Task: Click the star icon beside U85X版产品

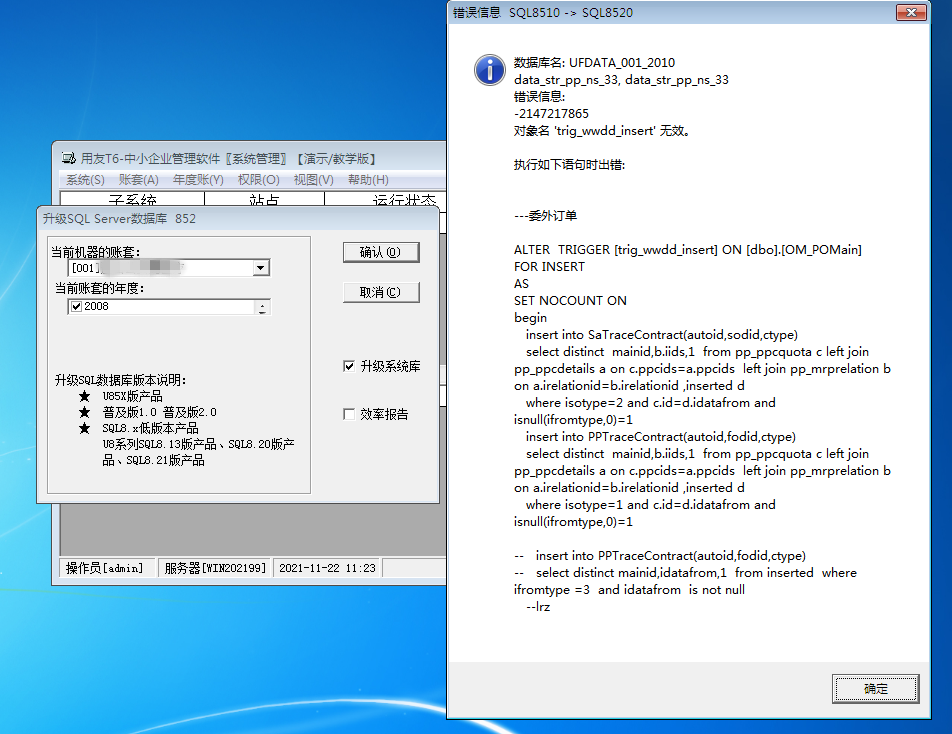Action: point(84,396)
